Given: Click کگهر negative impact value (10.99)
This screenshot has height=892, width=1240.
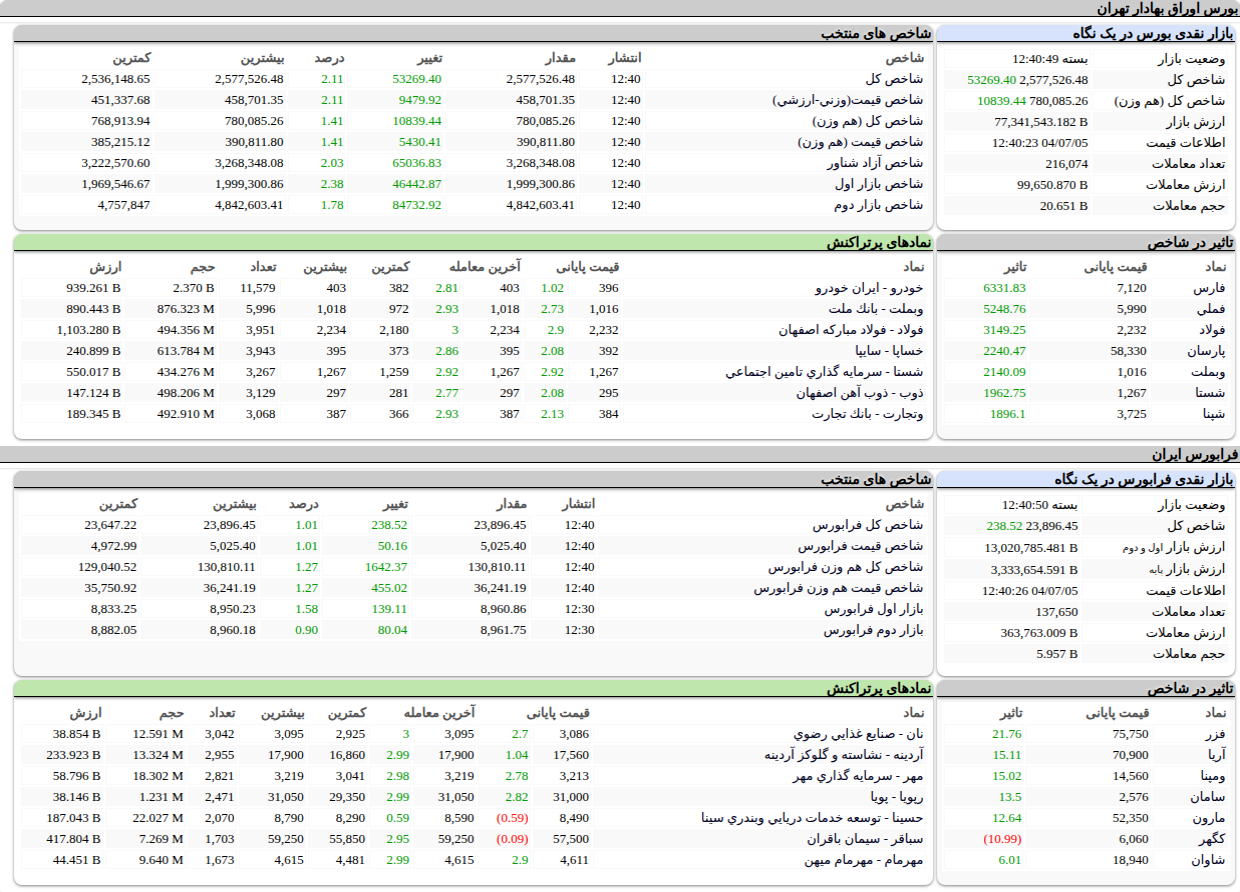Looking at the screenshot, I should tap(1002, 839).
